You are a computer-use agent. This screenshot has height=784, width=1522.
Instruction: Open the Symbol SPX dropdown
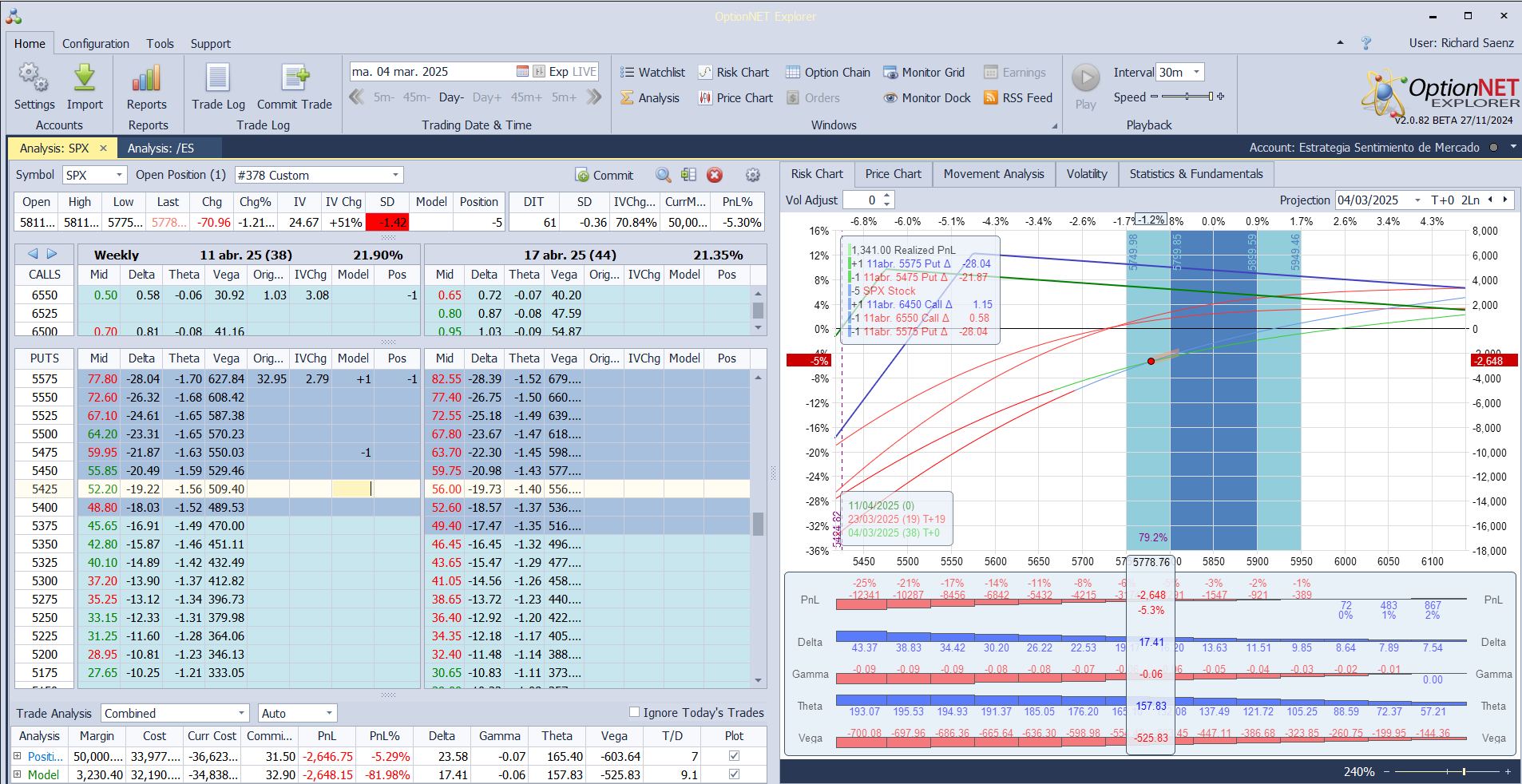[x=119, y=175]
